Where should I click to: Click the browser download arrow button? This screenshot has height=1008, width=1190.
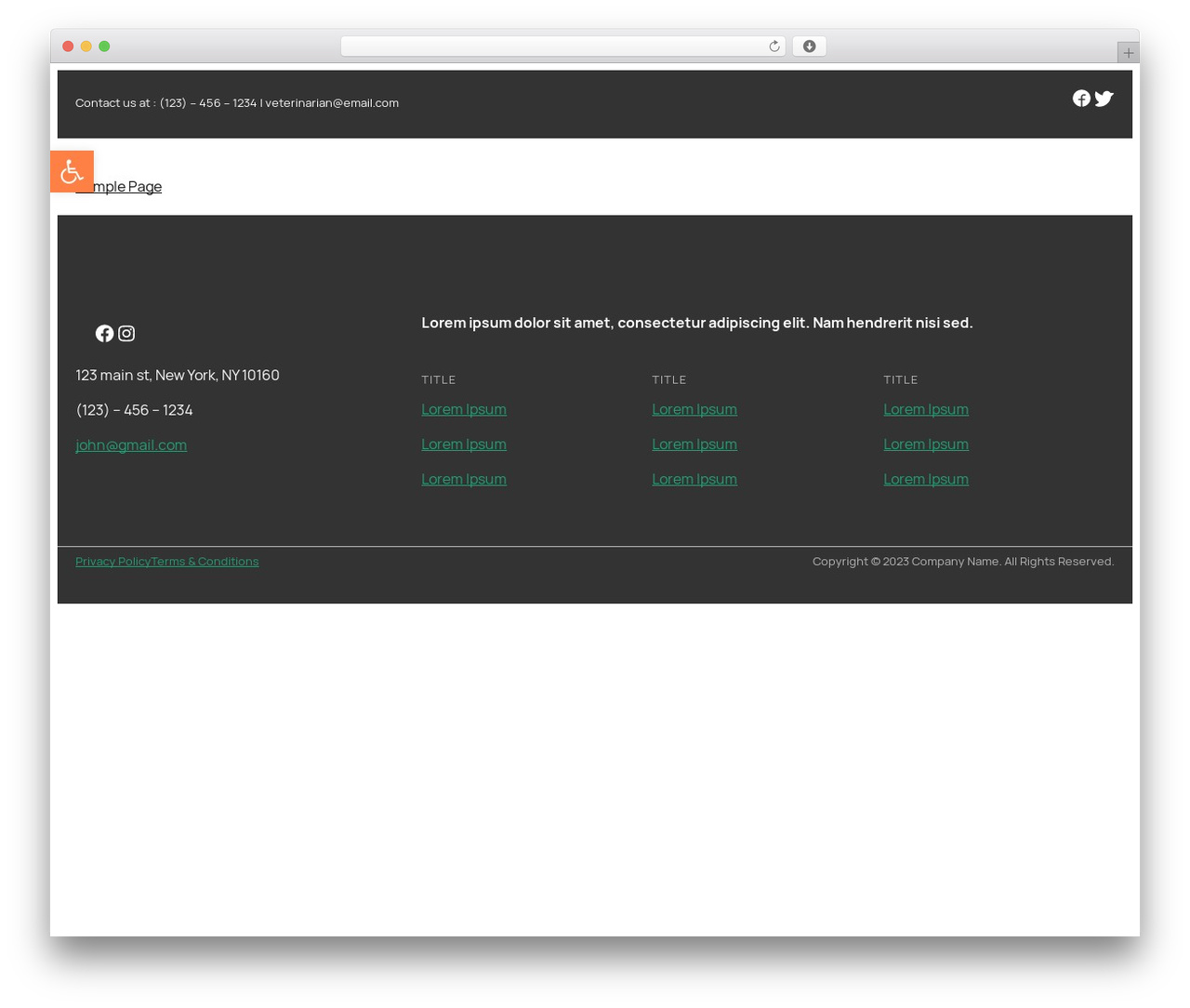point(809,46)
